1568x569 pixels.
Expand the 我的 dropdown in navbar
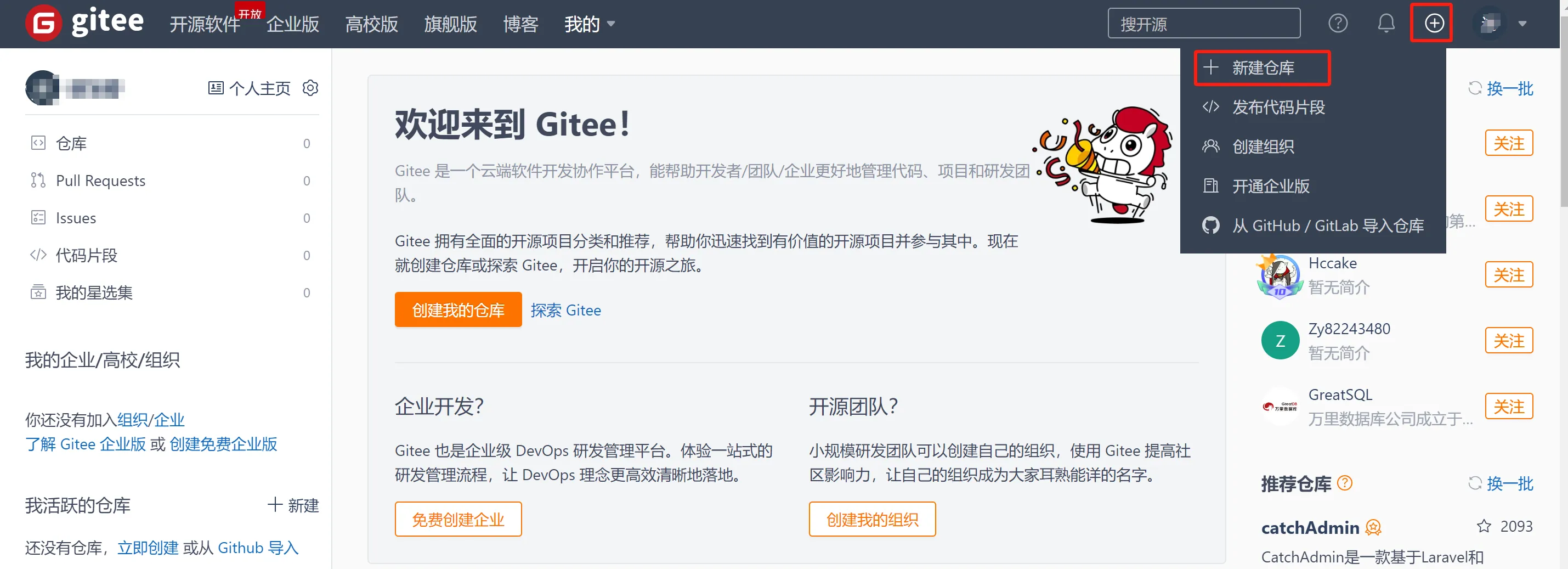pyautogui.click(x=589, y=24)
